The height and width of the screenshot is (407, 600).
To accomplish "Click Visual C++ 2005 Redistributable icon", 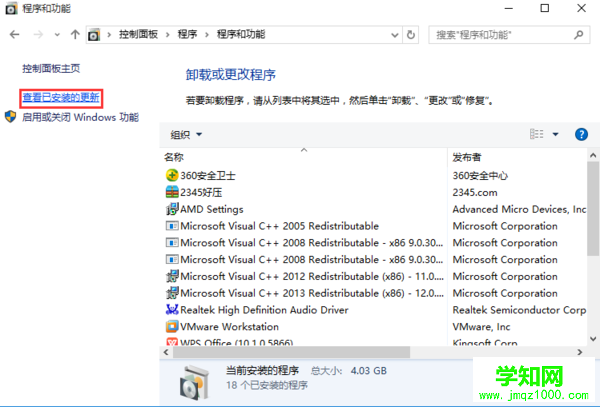I will pyautogui.click(x=172, y=226).
